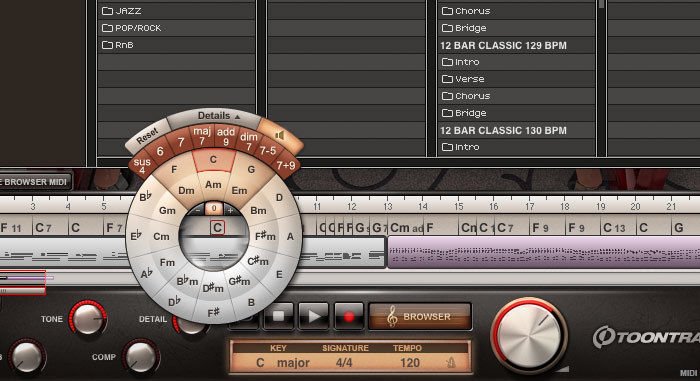The height and width of the screenshot is (381, 700).
Task: Click the red record button
Action: click(349, 316)
